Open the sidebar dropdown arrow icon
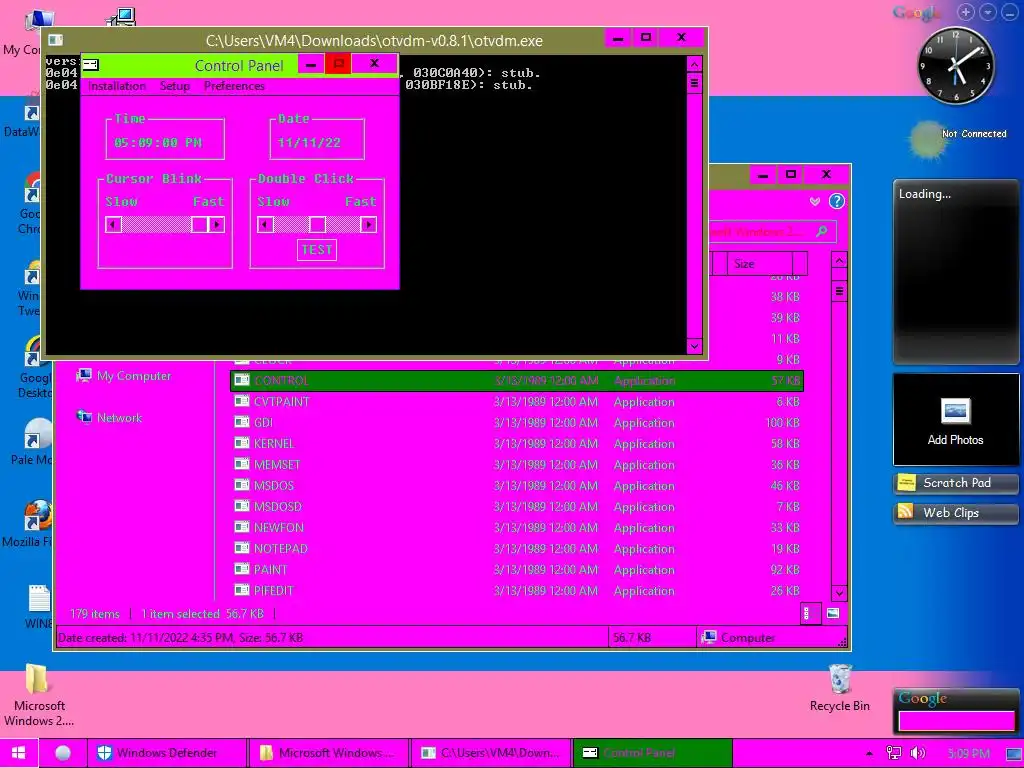This screenshot has width=1024, height=768. pyautogui.click(x=988, y=12)
